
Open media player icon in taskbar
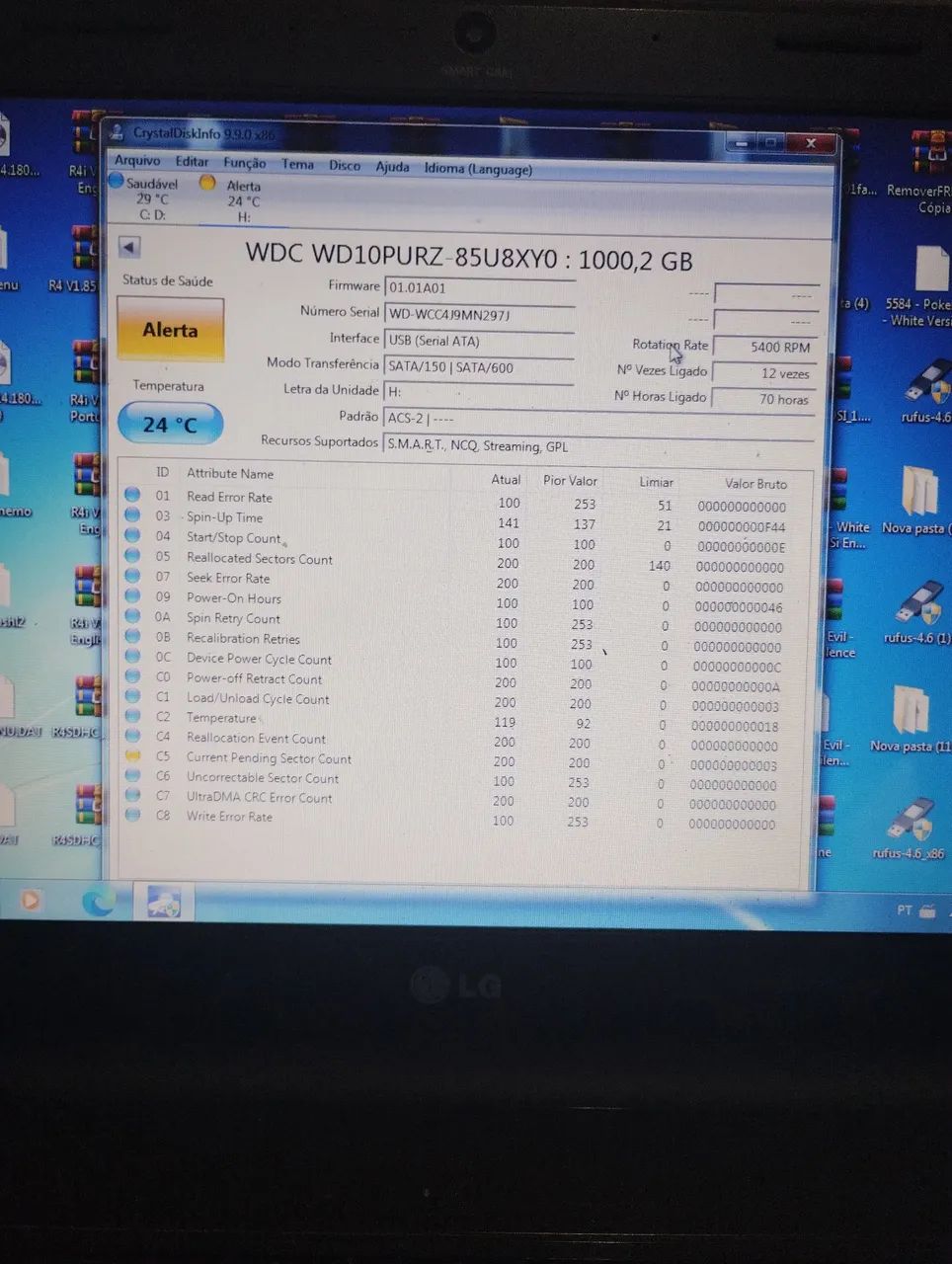[31, 900]
